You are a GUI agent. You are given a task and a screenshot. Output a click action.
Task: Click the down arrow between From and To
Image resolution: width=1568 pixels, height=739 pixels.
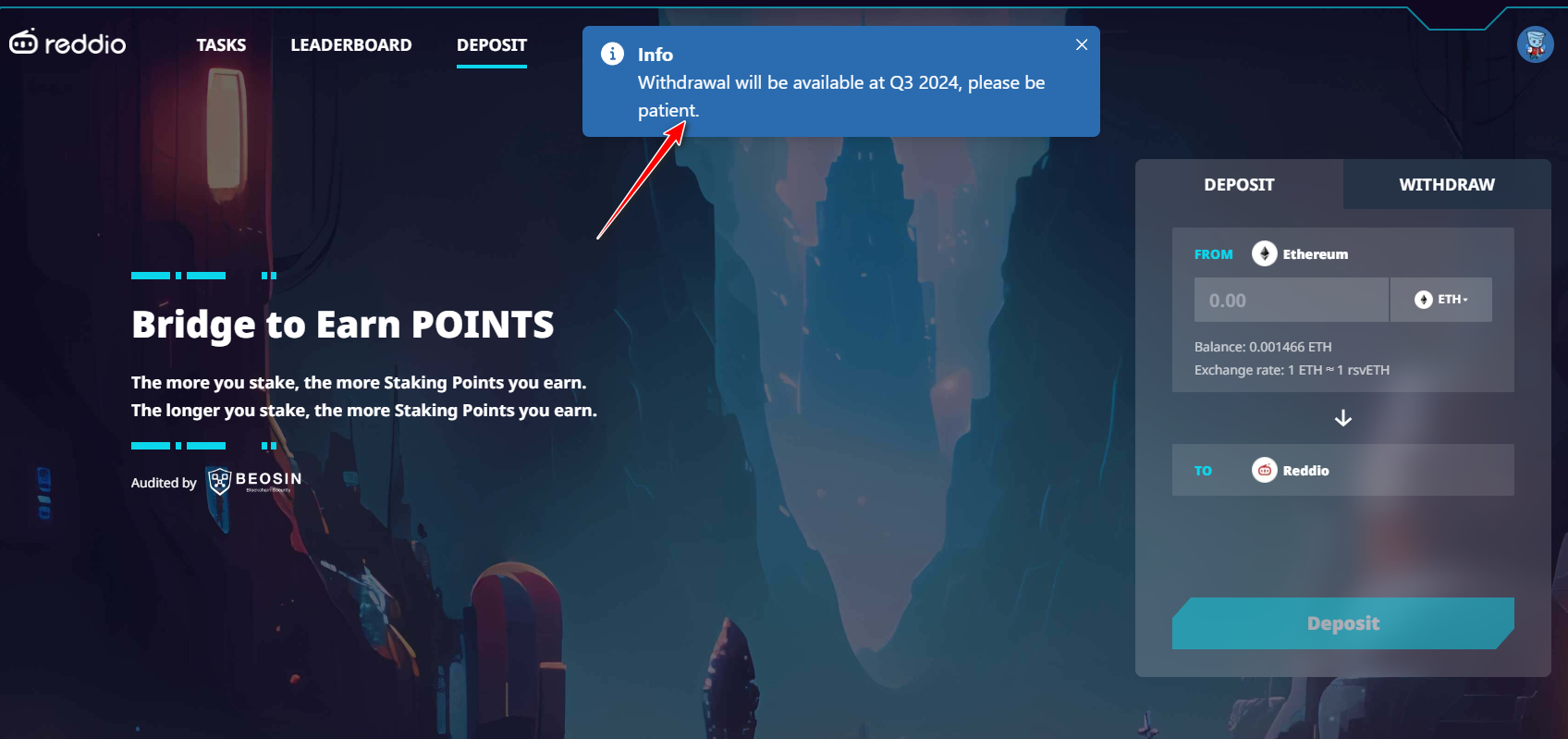click(x=1343, y=418)
